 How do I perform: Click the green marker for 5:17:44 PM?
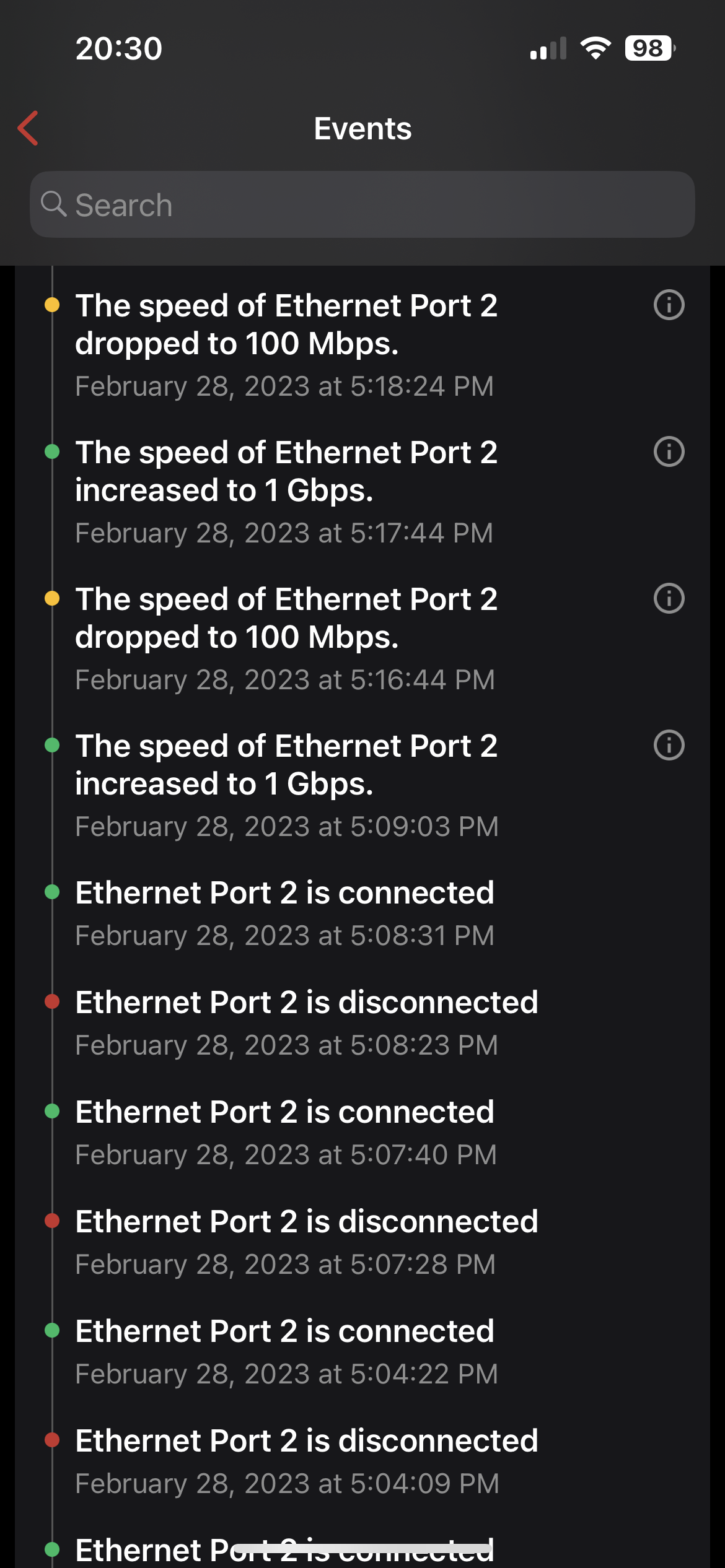click(52, 451)
